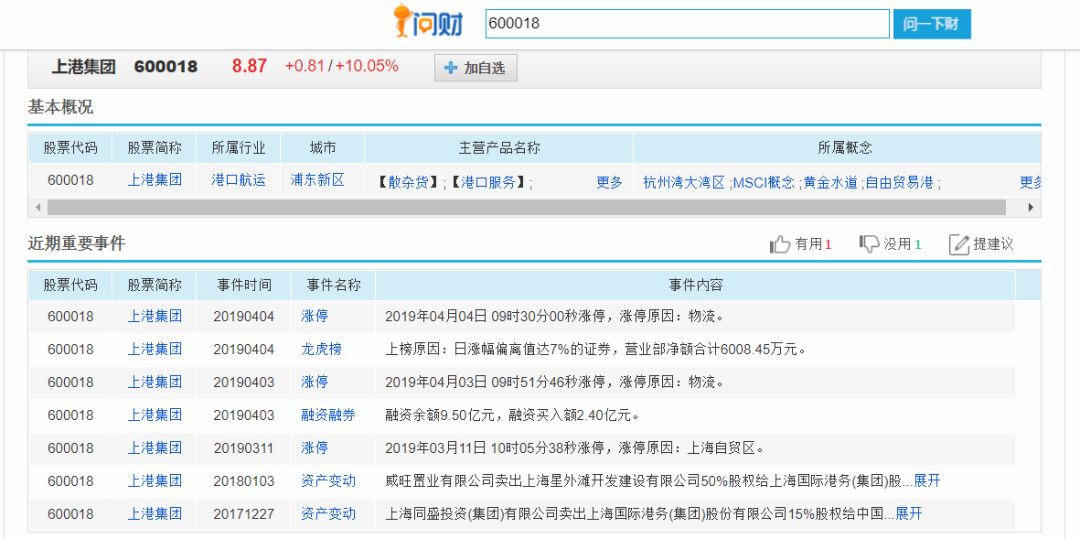The image size is (1080, 539).
Task: Open the 港口航运 industry link
Action: [x=238, y=180]
